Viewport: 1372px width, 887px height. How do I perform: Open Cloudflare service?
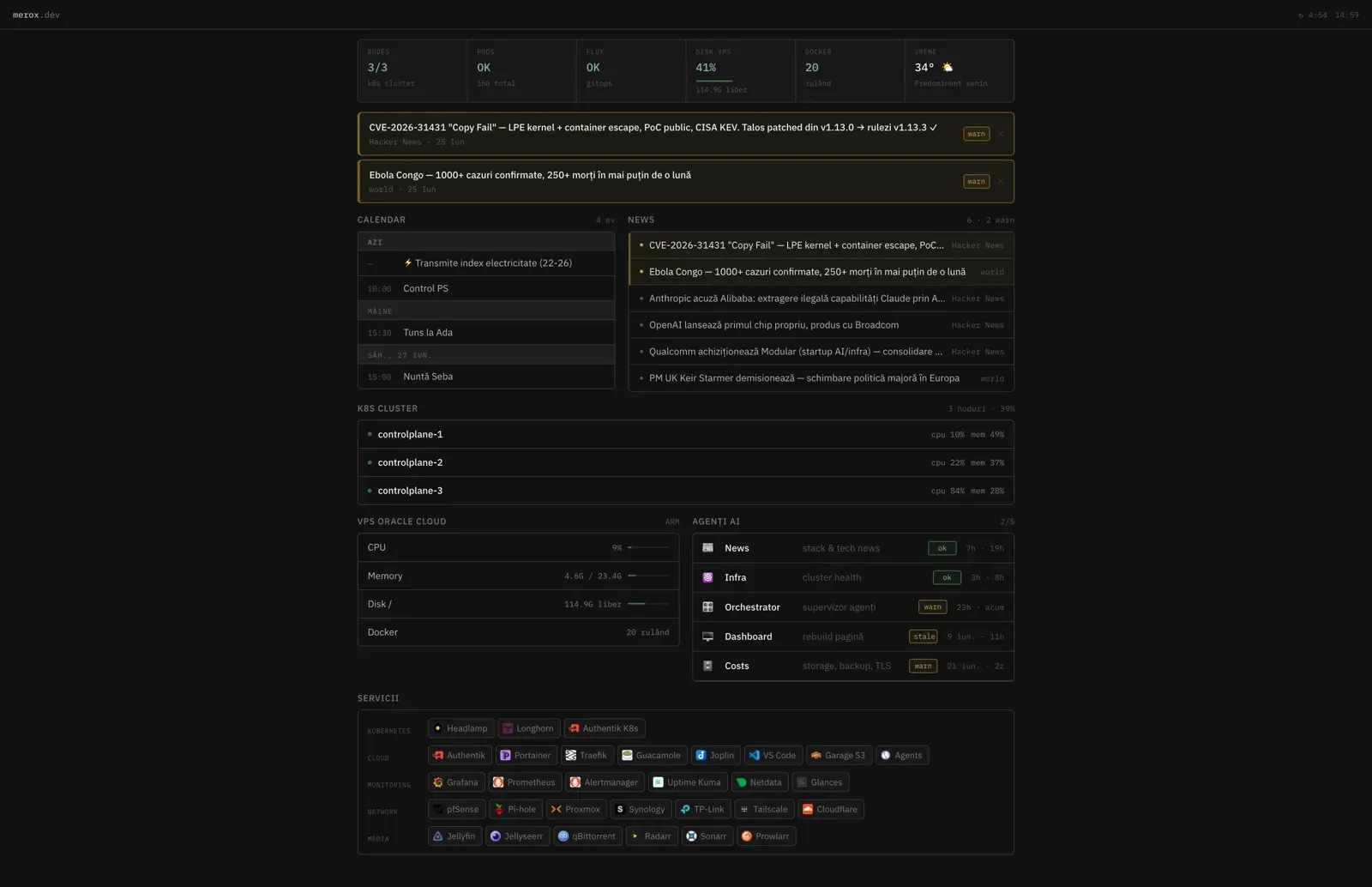coord(831,809)
